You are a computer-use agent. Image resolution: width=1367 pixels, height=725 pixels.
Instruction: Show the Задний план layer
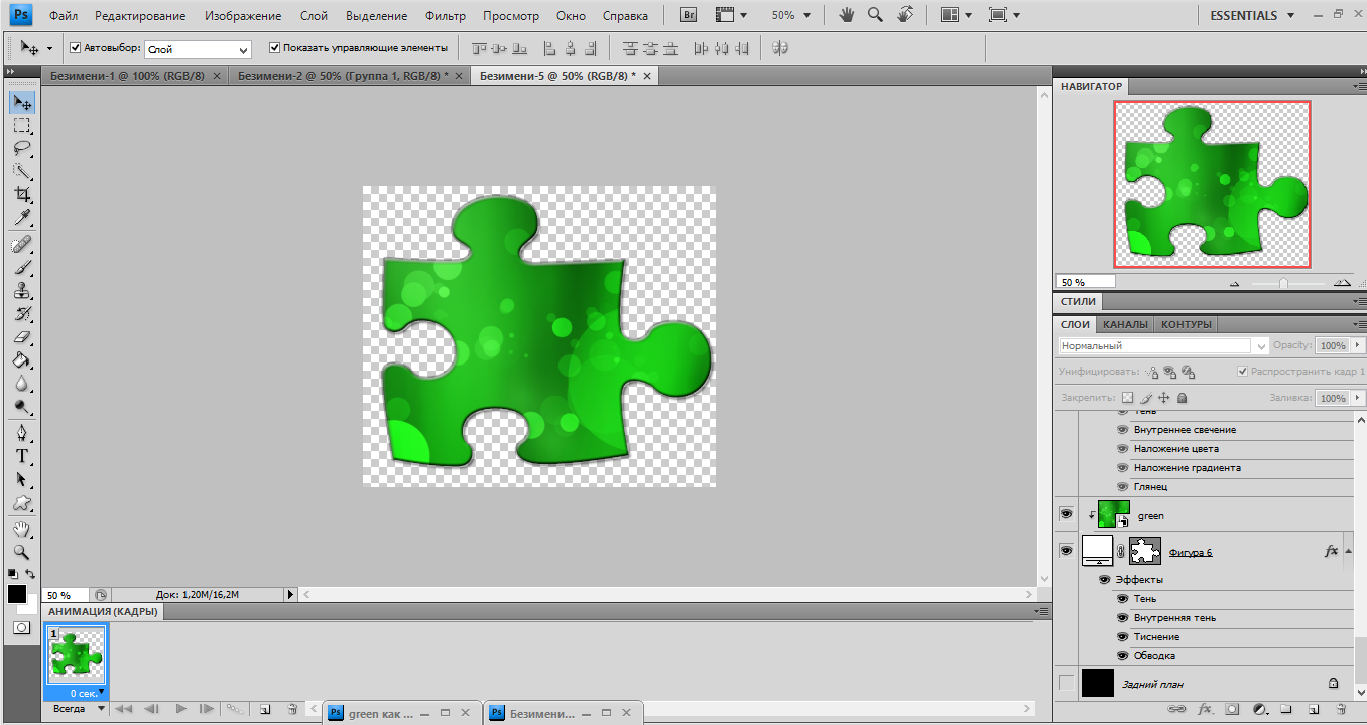click(1066, 683)
